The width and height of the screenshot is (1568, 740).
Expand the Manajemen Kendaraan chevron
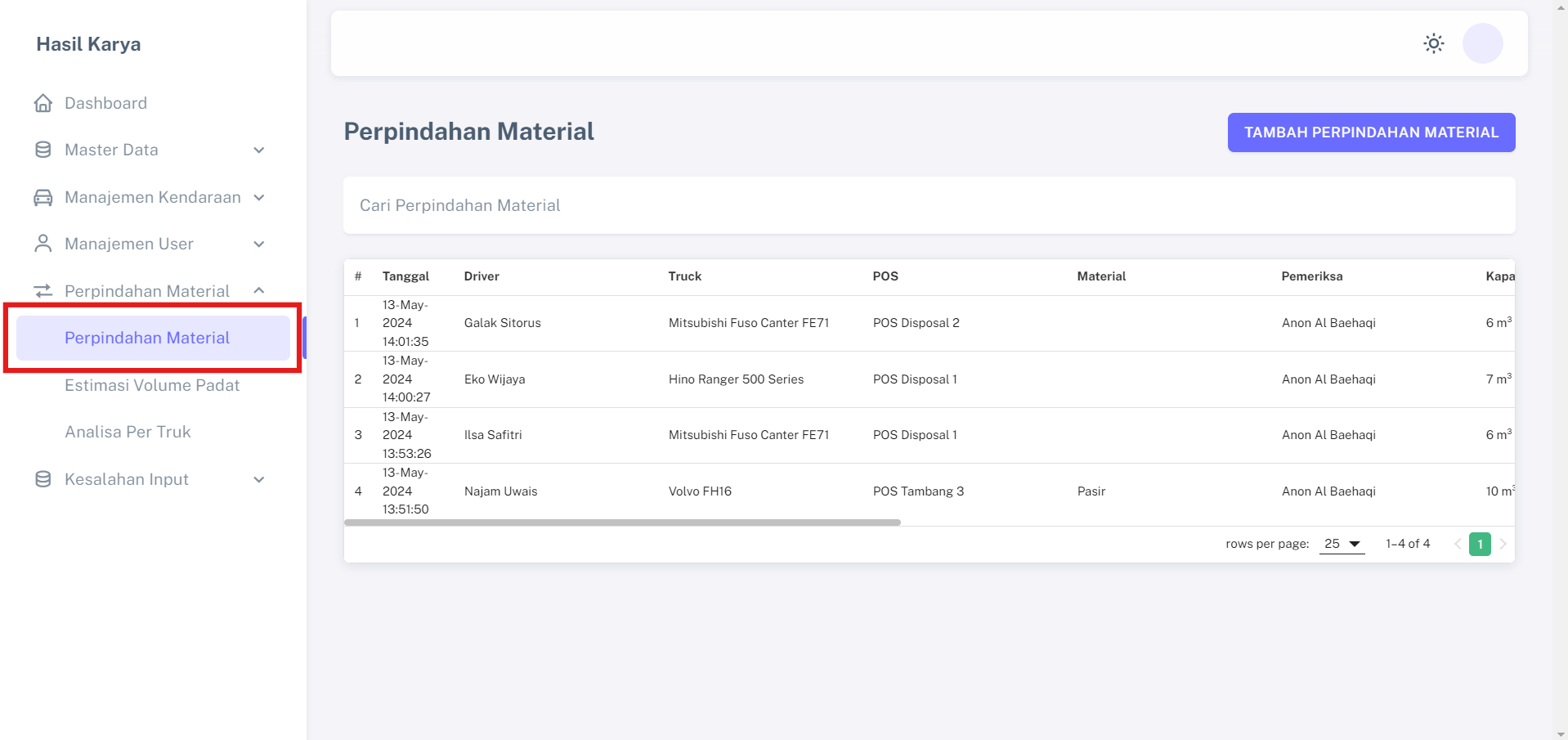click(259, 198)
